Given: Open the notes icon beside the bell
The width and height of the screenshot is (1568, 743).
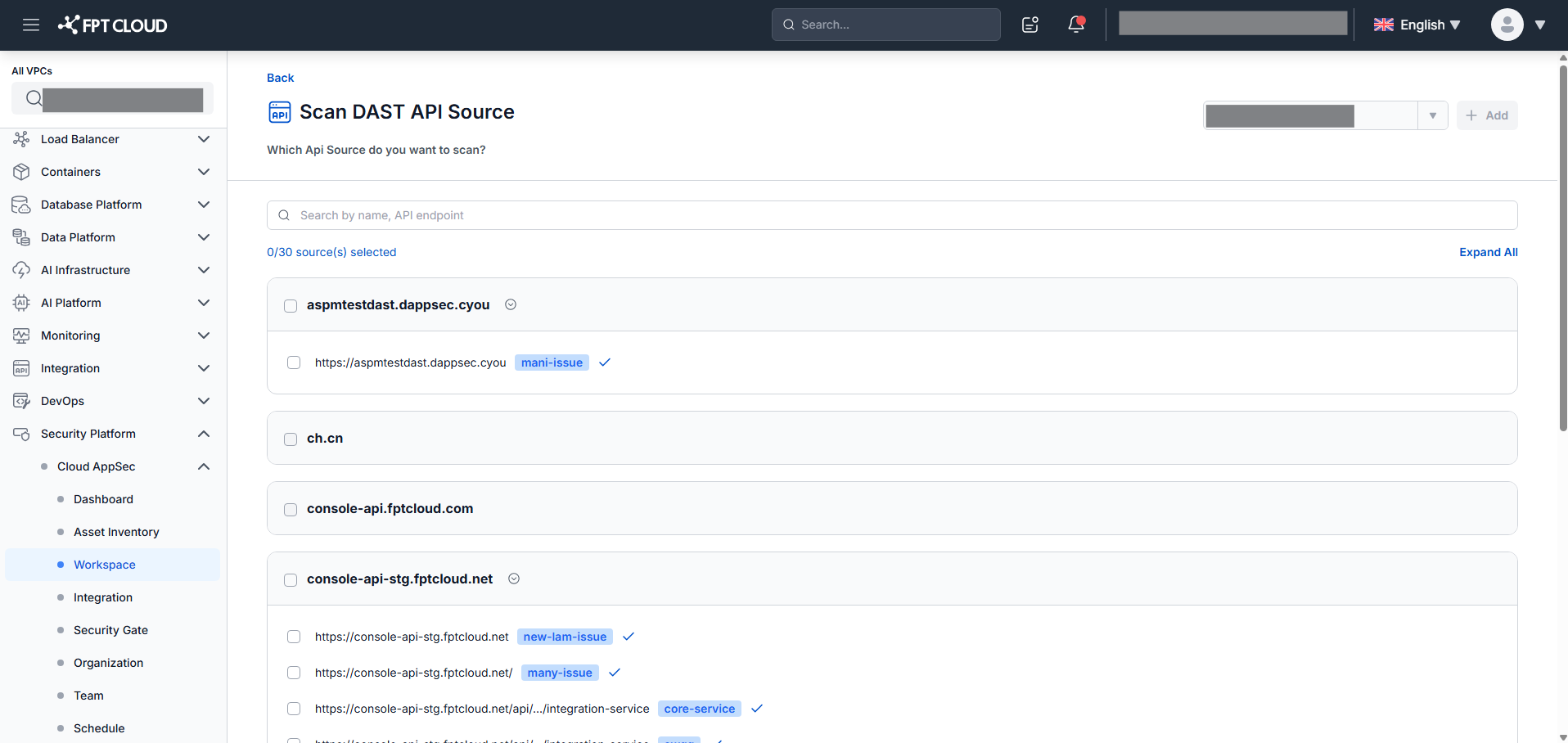Looking at the screenshot, I should click(1030, 25).
